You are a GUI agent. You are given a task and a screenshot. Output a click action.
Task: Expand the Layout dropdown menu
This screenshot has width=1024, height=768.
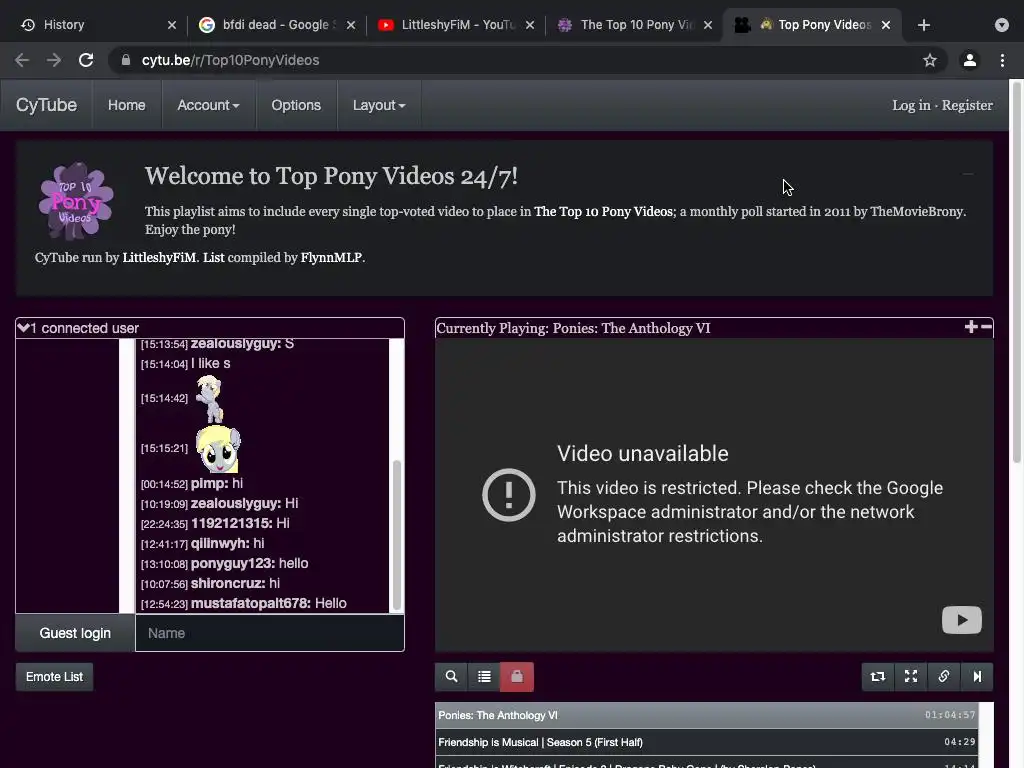pyautogui.click(x=379, y=105)
